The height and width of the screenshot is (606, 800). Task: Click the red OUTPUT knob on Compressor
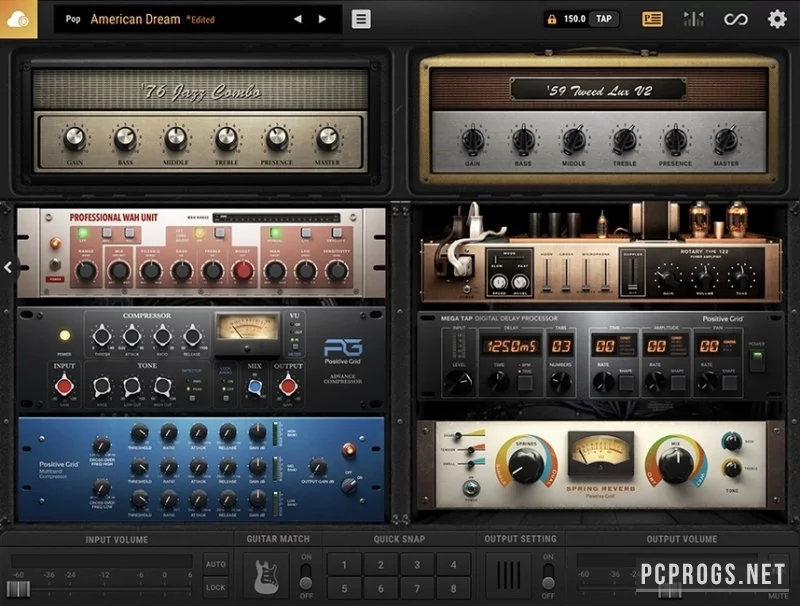pyautogui.click(x=288, y=386)
